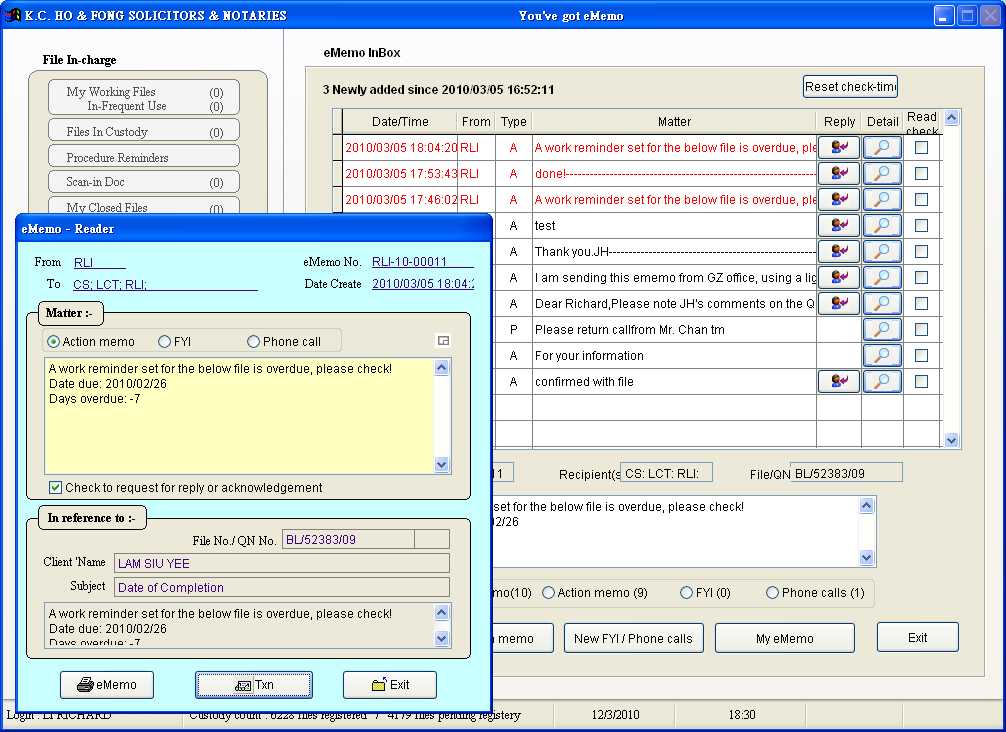This screenshot has height=732, width=1006.
Task: Tick Read check box for first overdue memo
Action: 921,147
